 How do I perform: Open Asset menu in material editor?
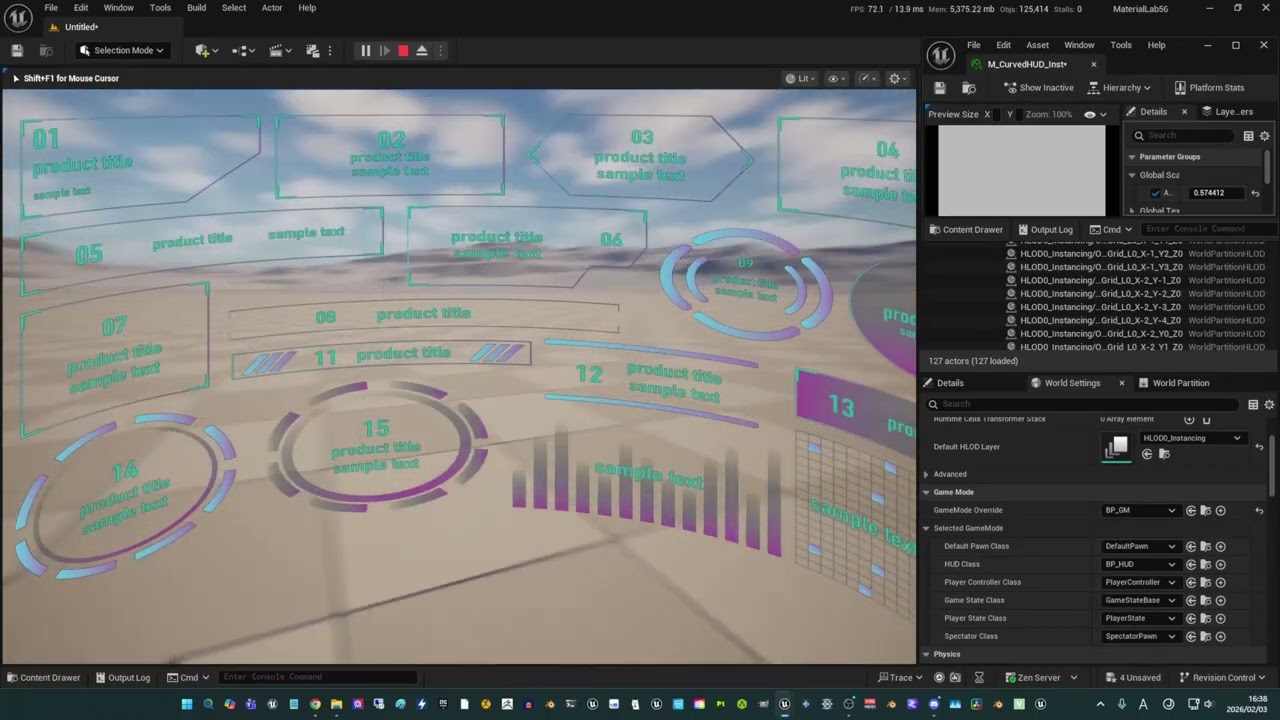pos(1037,45)
